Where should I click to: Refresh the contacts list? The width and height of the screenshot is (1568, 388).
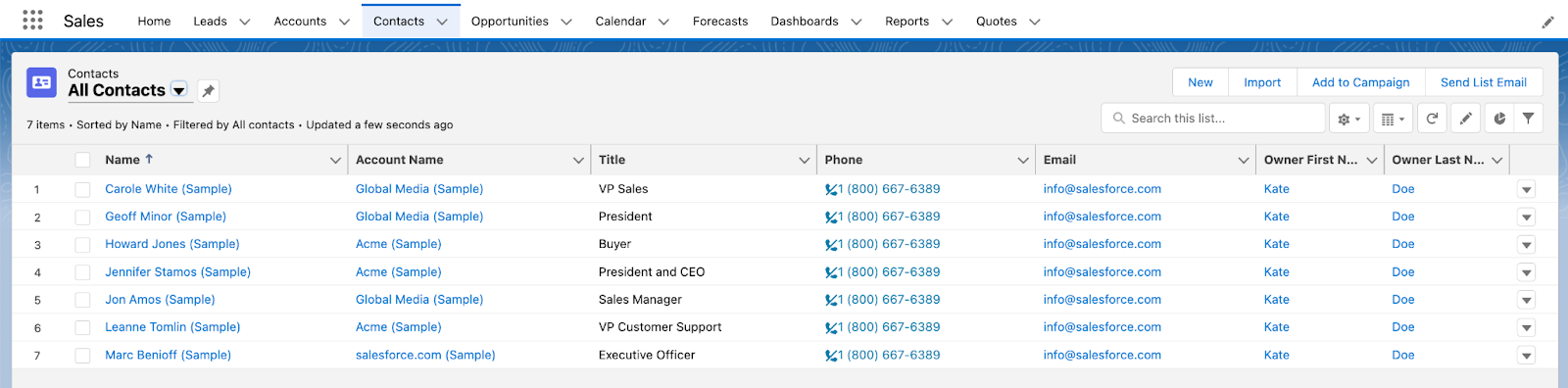pos(1432,119)
